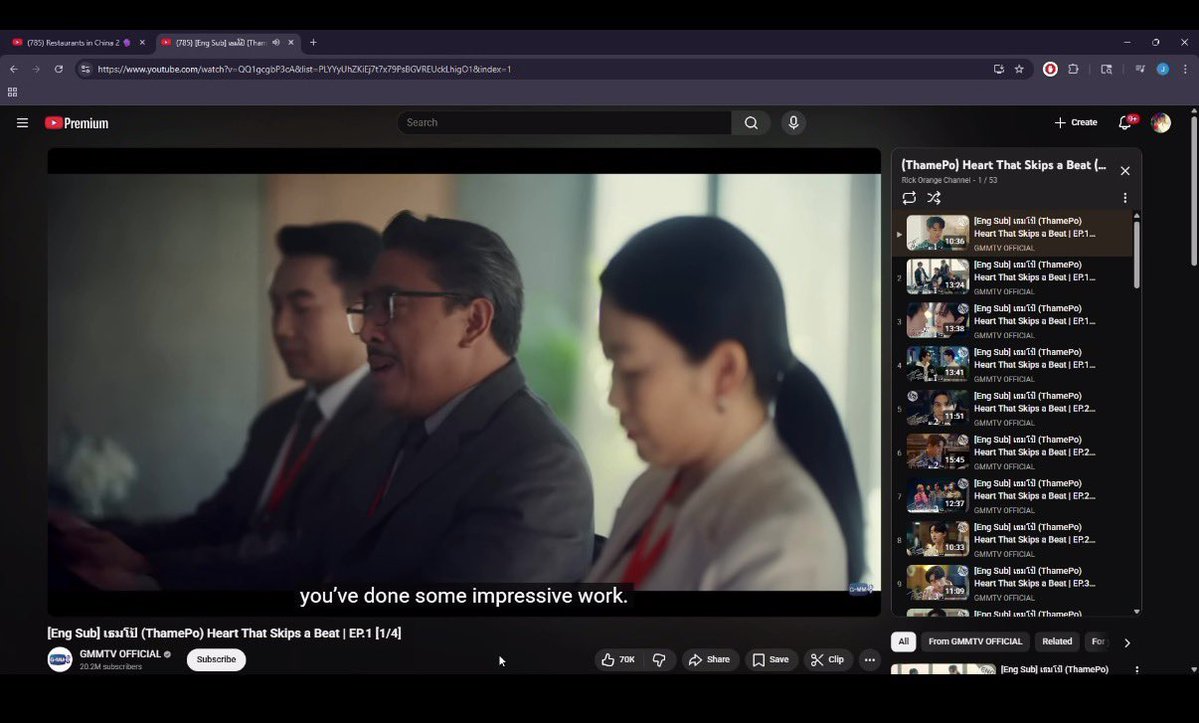Open a new browser tab
The height and width of the screenshot is (723, 1199).
point(313,43)
